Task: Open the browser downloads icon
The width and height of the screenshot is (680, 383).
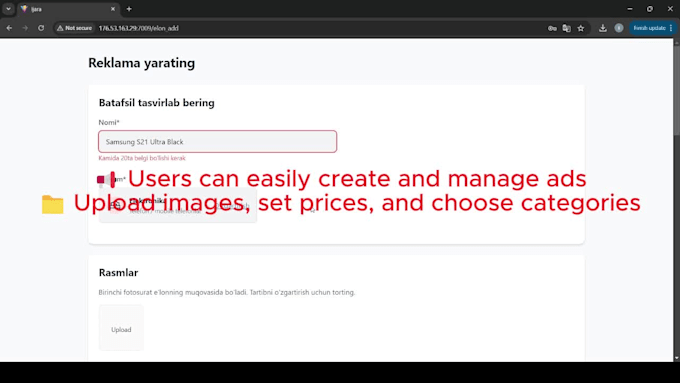Action: [x=603, y=28]
